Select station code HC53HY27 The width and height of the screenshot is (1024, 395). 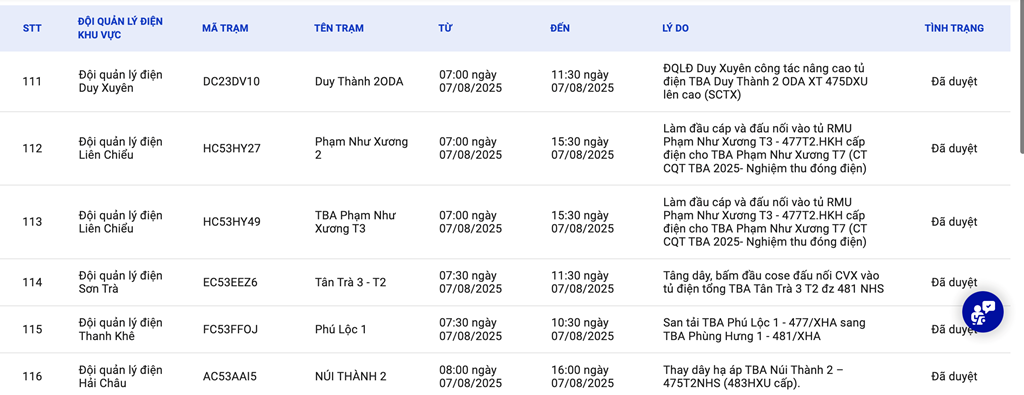pyautogui.click(x=232, y=148)
